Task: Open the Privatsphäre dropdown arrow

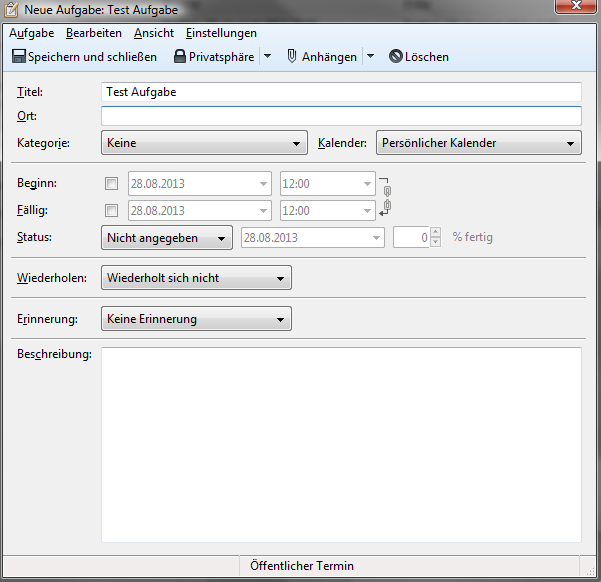Action: (x=267, y=57)
